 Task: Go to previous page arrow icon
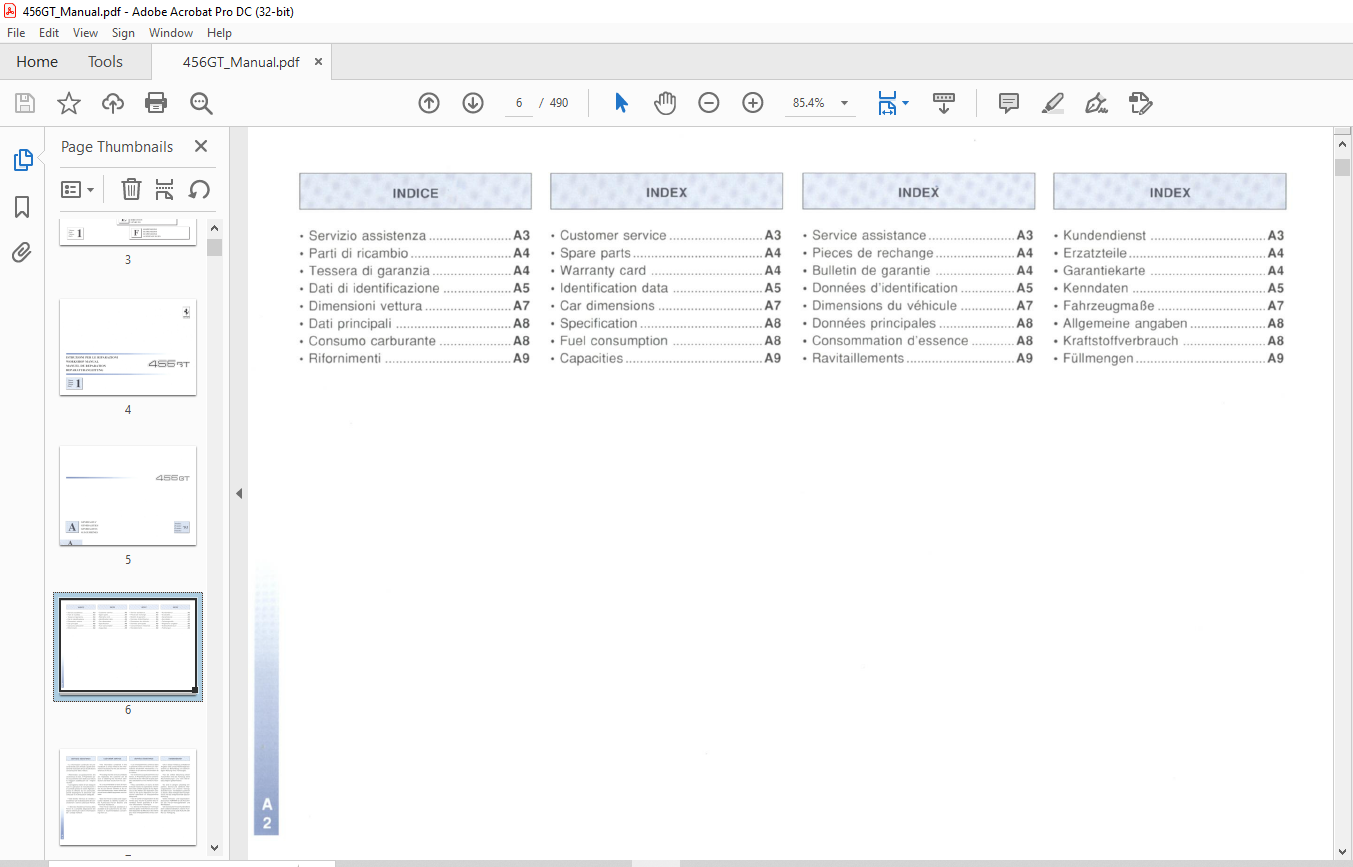pos(429,103)
